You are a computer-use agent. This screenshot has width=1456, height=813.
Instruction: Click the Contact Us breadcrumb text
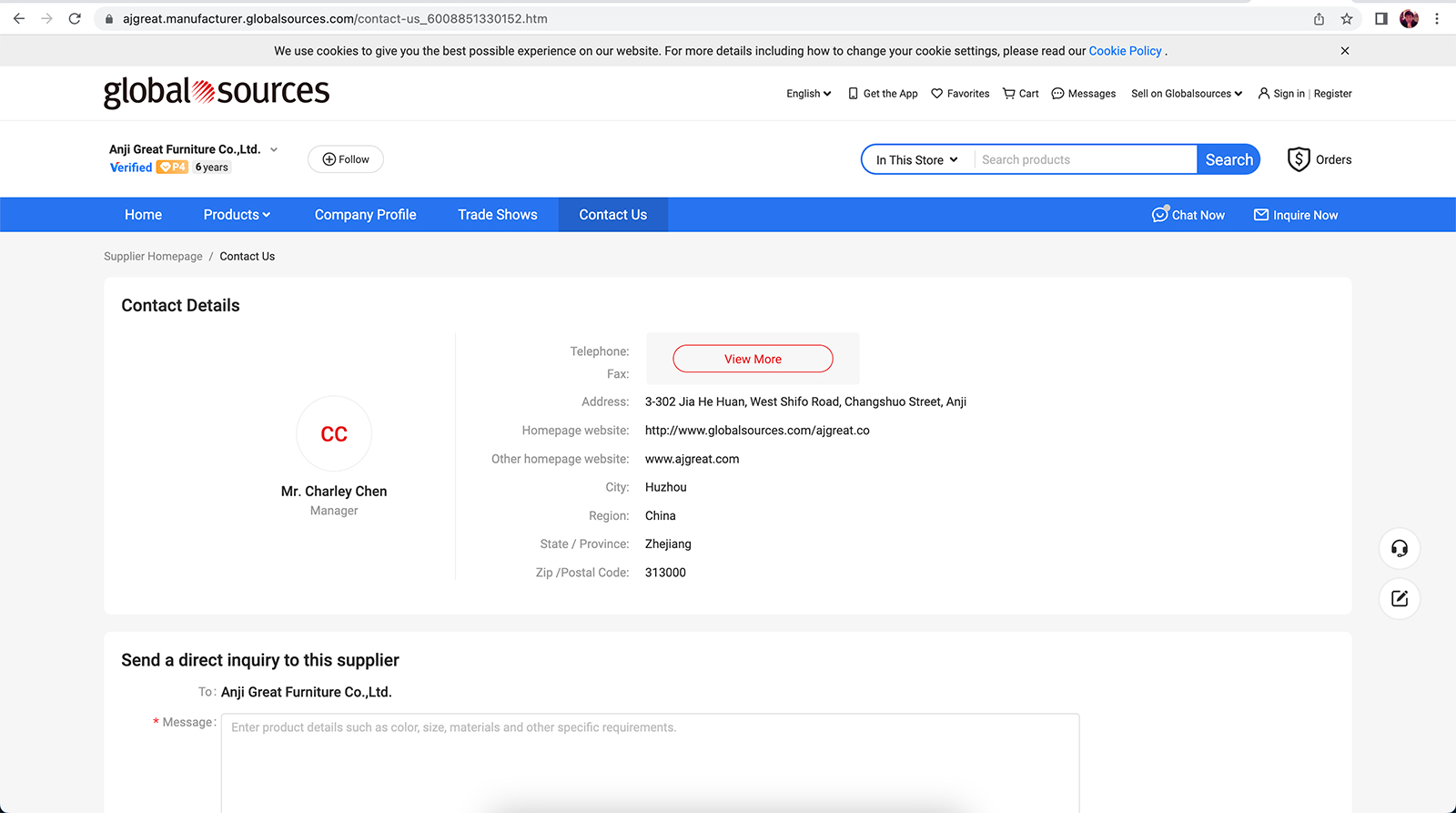247,257
